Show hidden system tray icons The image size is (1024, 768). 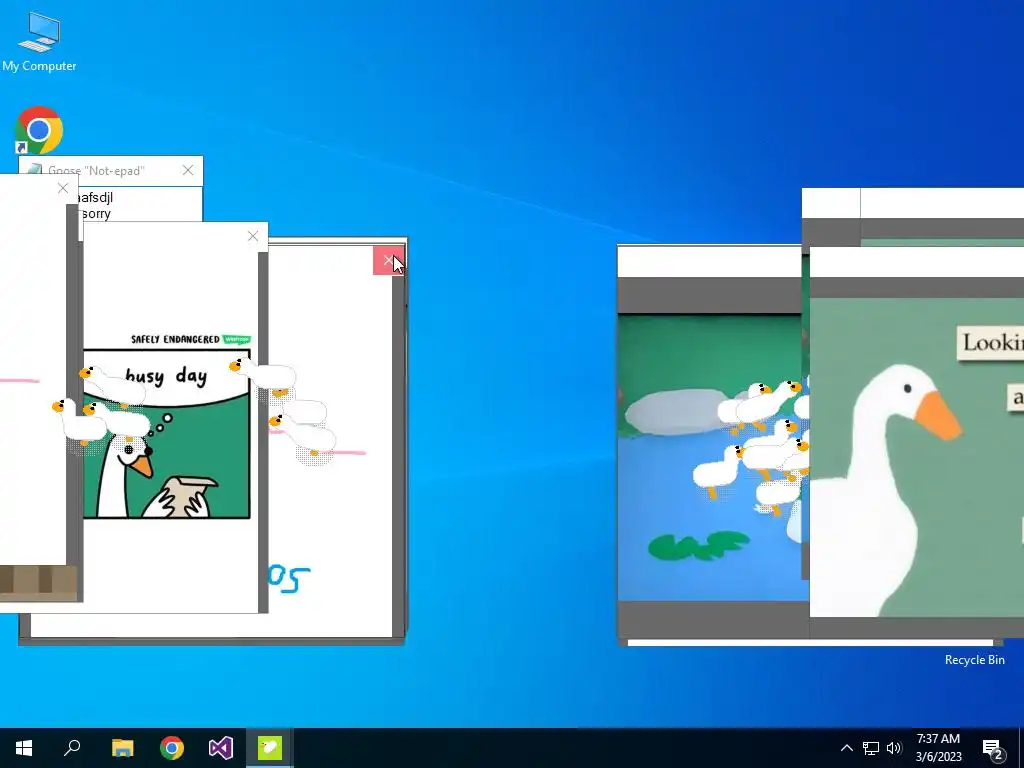point(846,748)
